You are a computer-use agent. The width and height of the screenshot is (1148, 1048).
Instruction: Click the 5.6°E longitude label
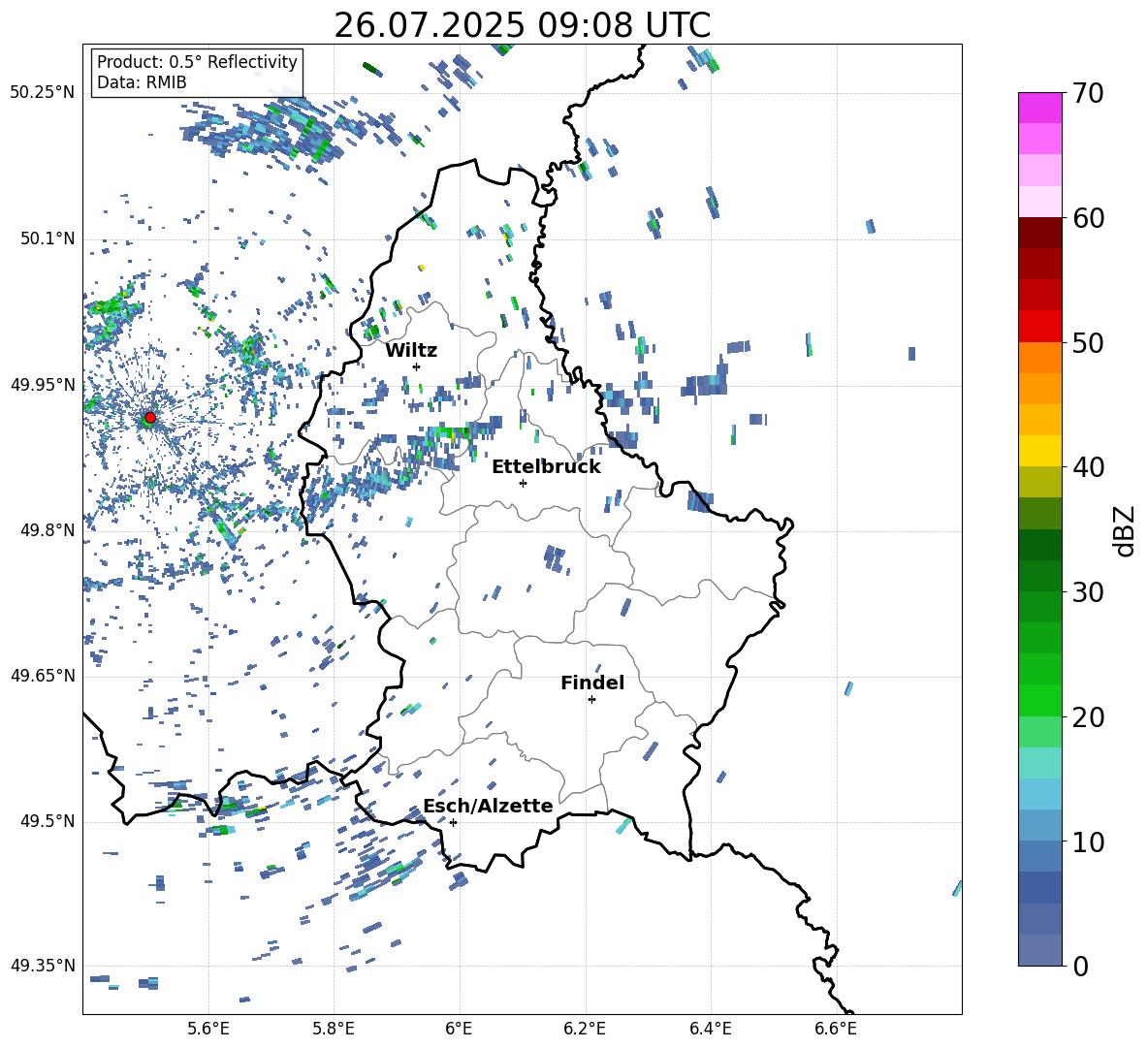click(x=208, y=1030)
